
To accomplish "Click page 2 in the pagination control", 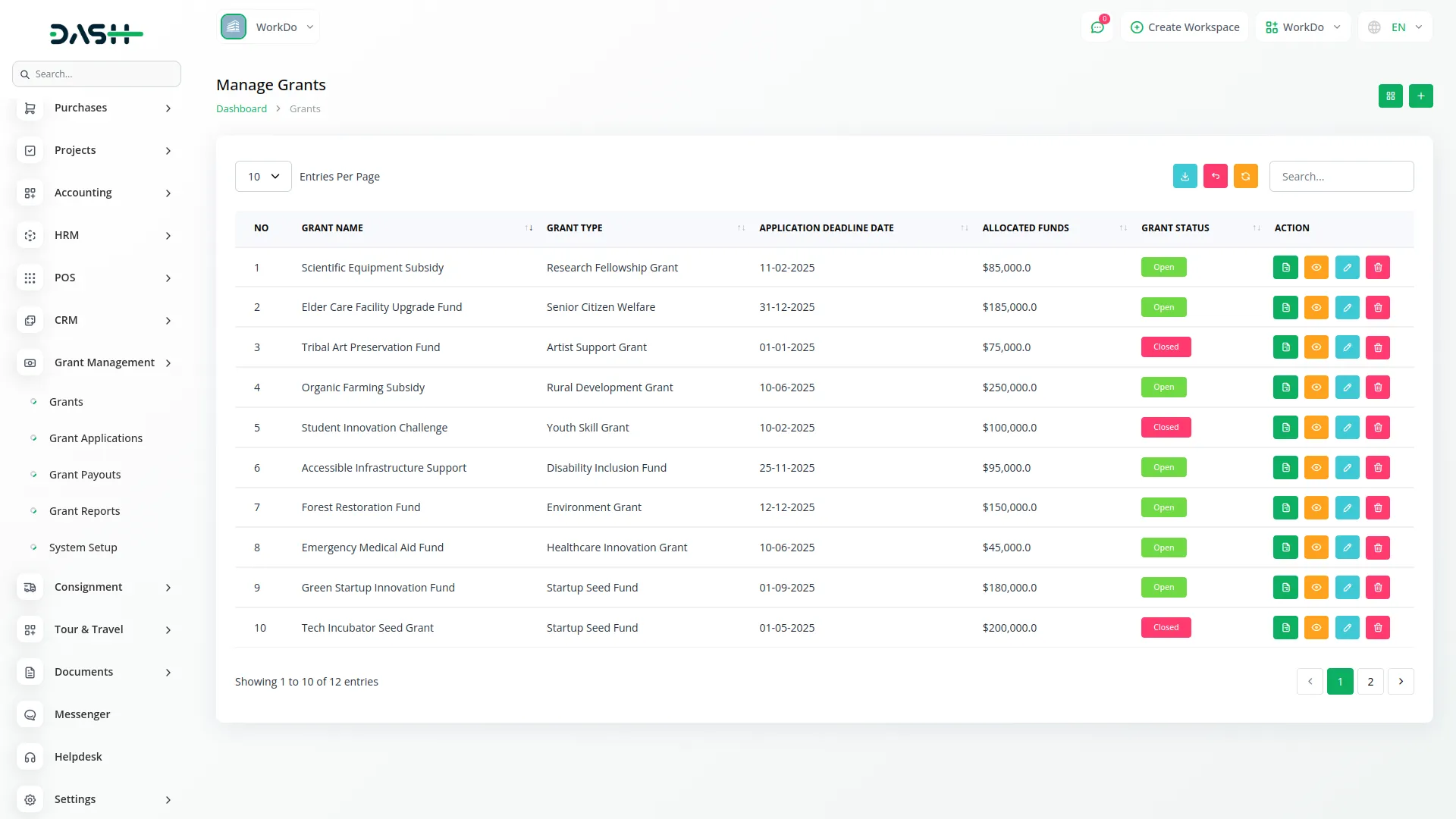I will (1370, 681).
